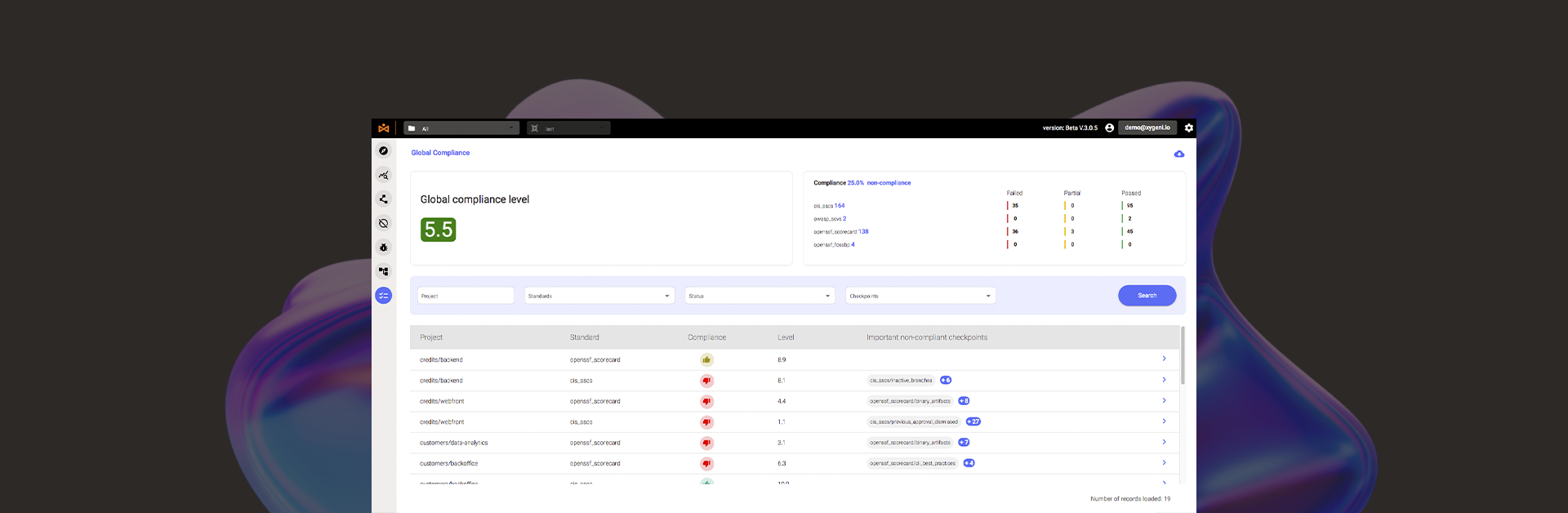Sort by the Level column header
This screenshot has height=513, width=1568.
click(786, 337)
